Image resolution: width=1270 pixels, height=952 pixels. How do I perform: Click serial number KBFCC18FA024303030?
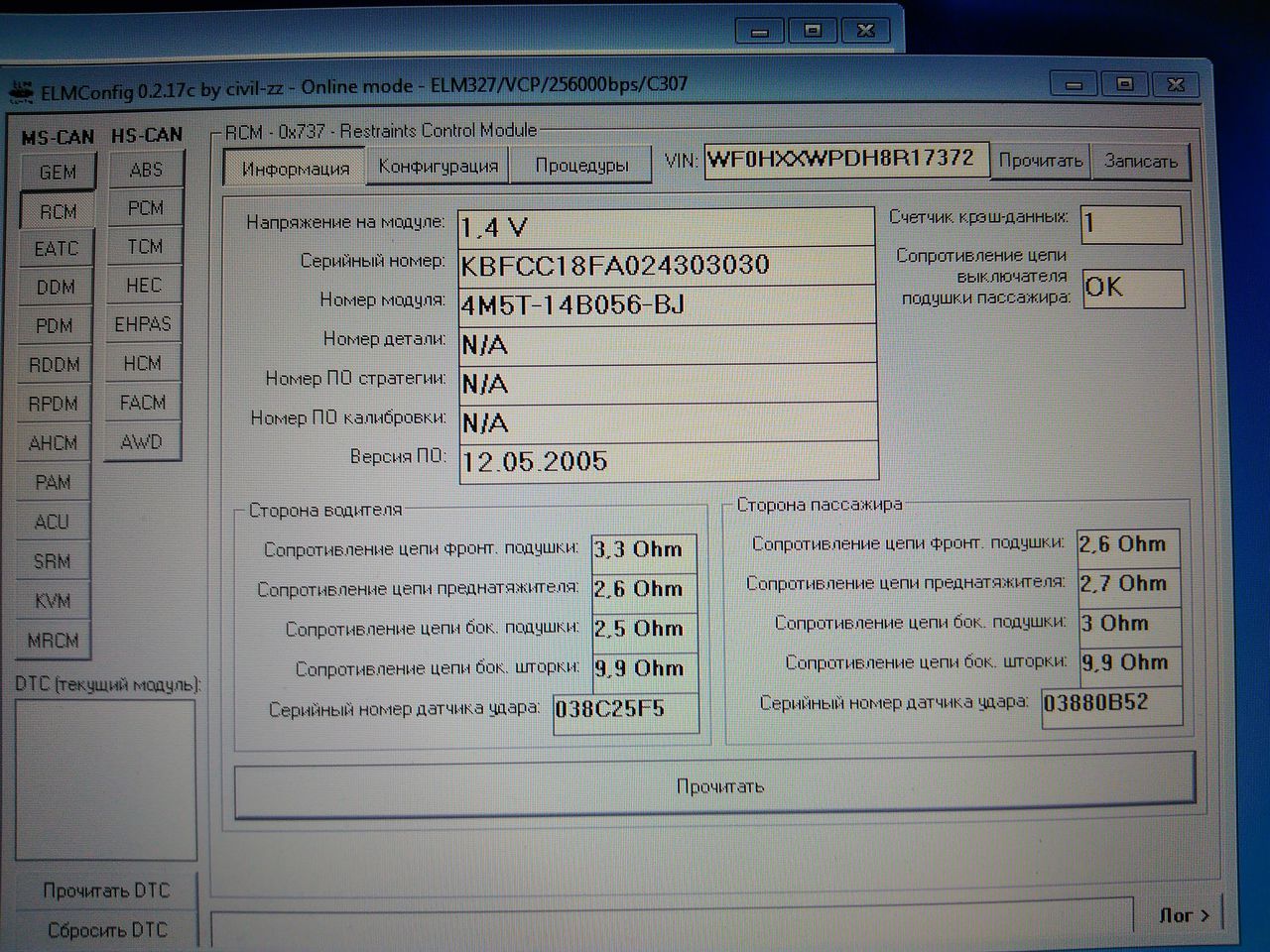[667, 266]
